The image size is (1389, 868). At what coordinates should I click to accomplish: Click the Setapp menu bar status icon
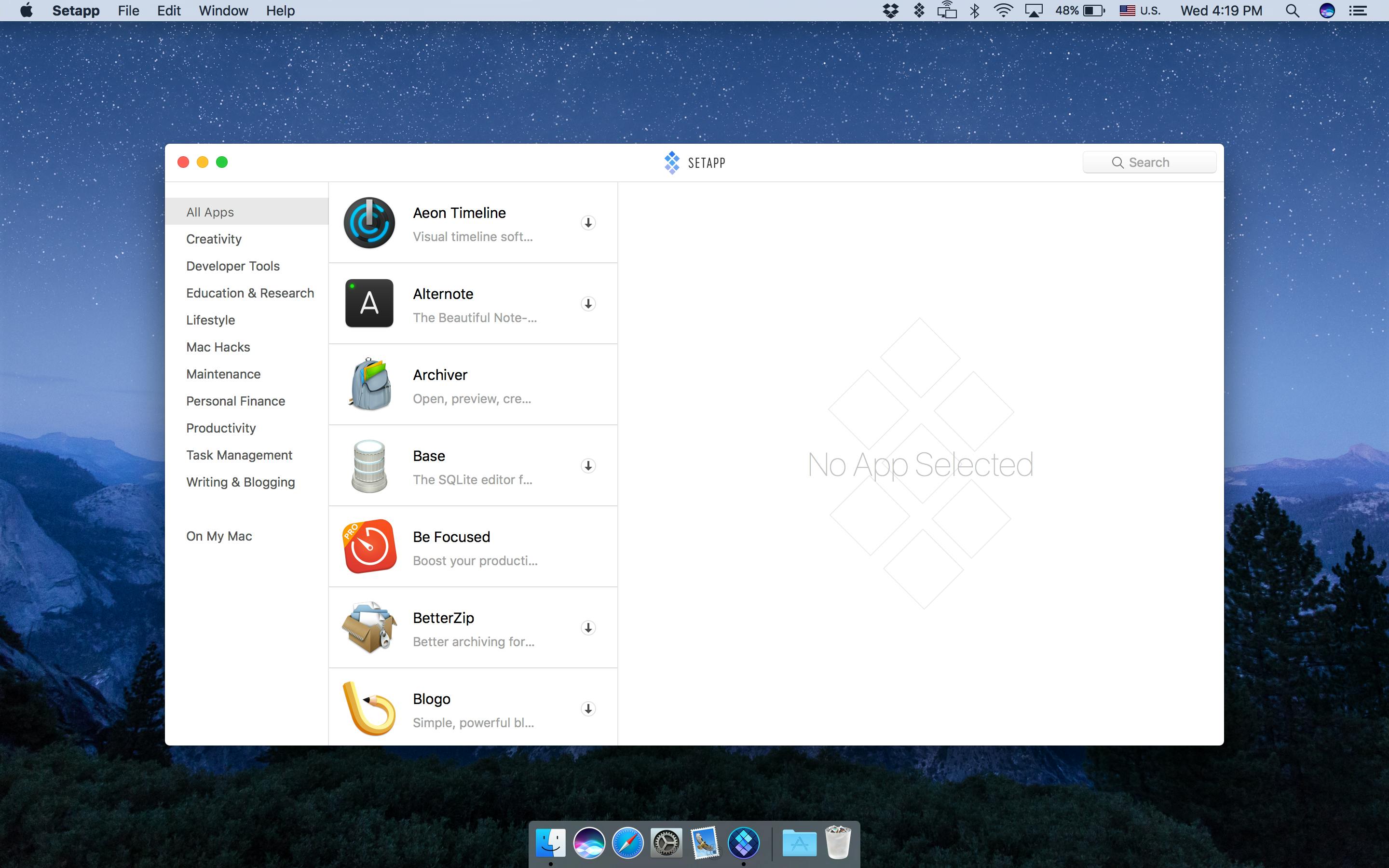click(919, 10)
